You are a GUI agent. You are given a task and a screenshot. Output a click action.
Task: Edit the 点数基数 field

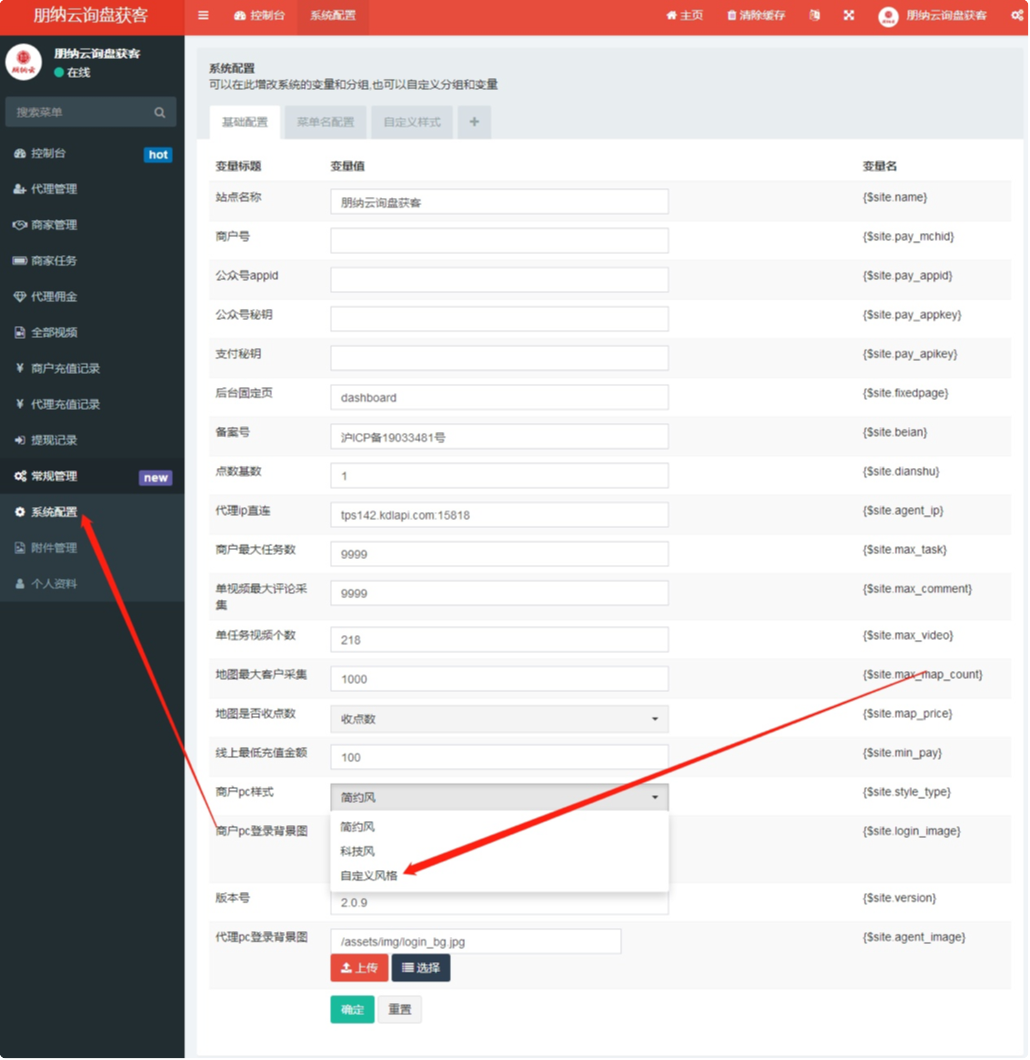point(499,476)
